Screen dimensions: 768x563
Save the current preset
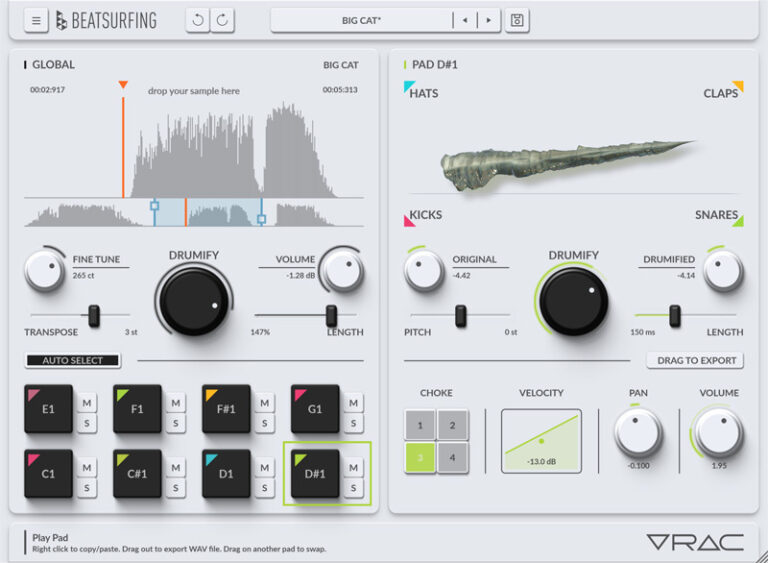517,21
